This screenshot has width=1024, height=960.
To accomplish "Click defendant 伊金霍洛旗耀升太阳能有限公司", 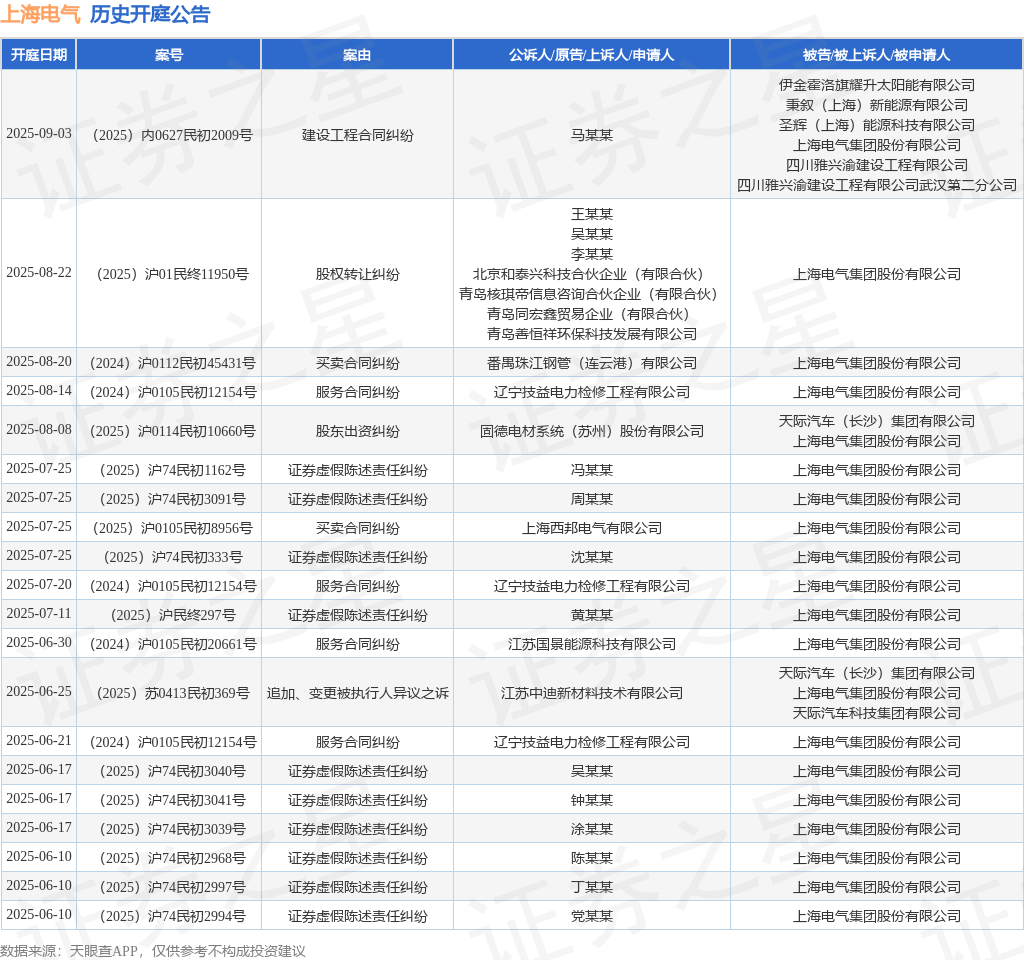I will click(x=876, y=85).
